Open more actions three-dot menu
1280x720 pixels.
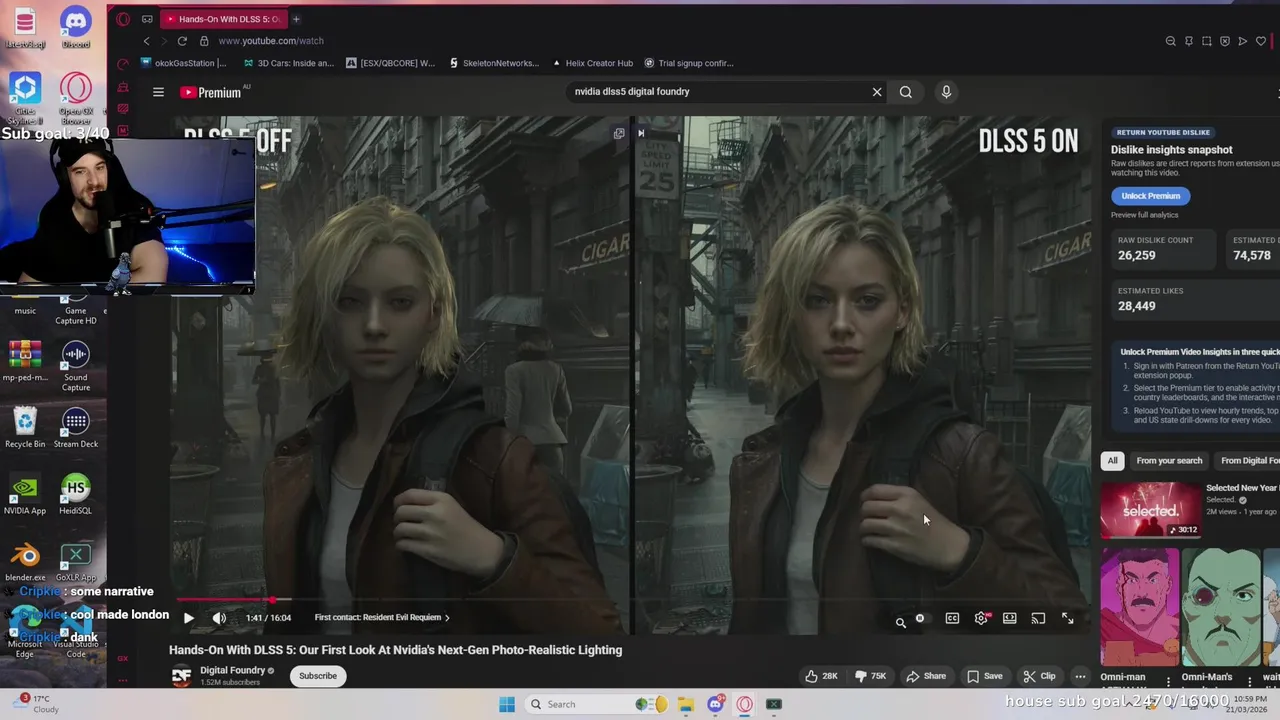[x=1080, y=677]
